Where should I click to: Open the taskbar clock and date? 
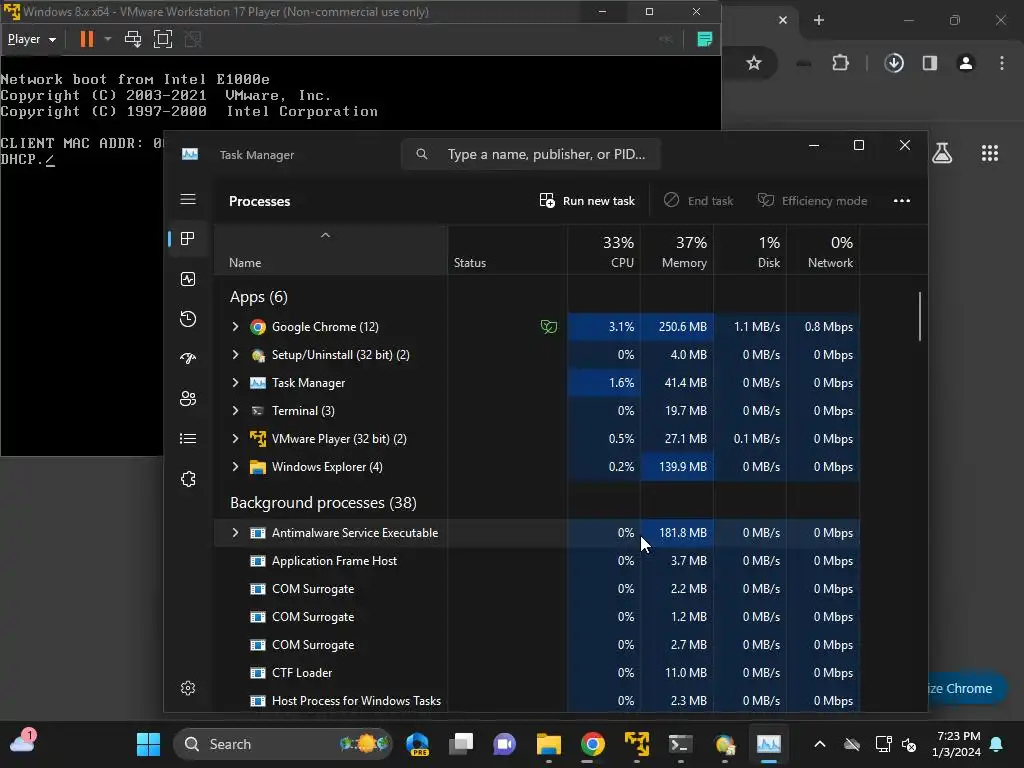(957, 744)
